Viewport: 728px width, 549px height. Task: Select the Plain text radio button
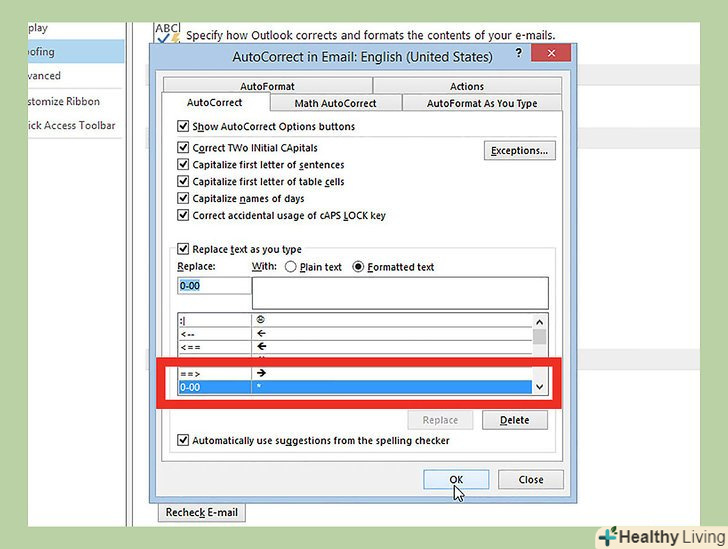point(291,267)
